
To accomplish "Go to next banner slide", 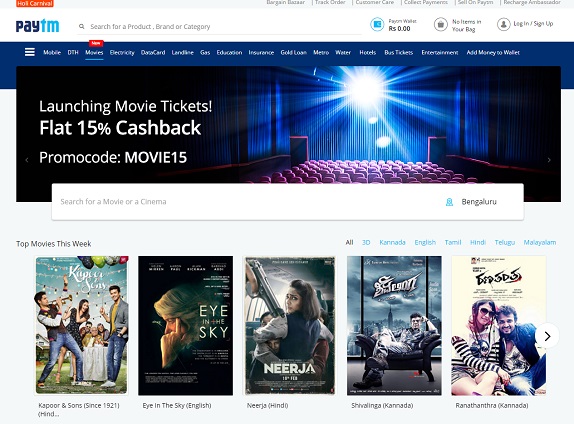I will tap(549, 160).
